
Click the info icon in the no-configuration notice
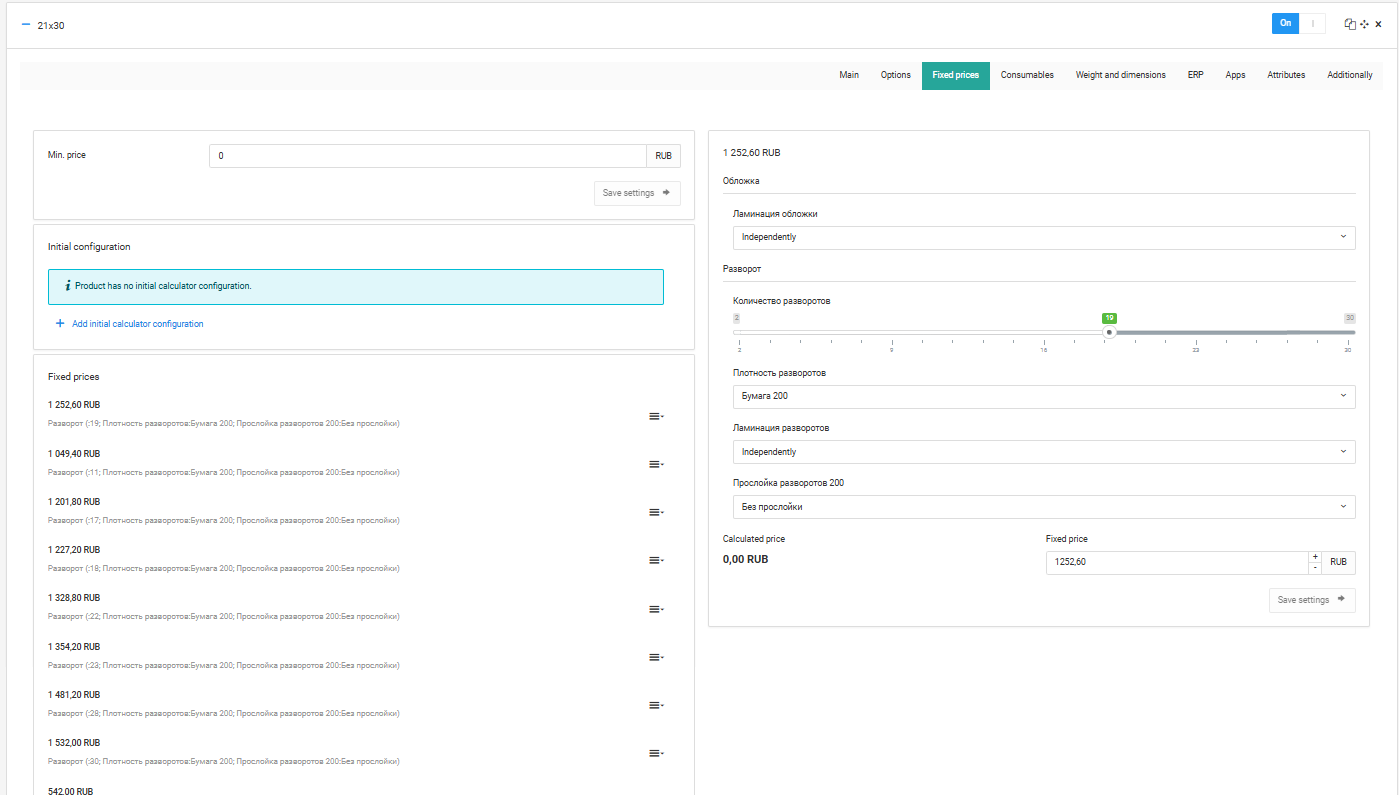pos(67,286)
